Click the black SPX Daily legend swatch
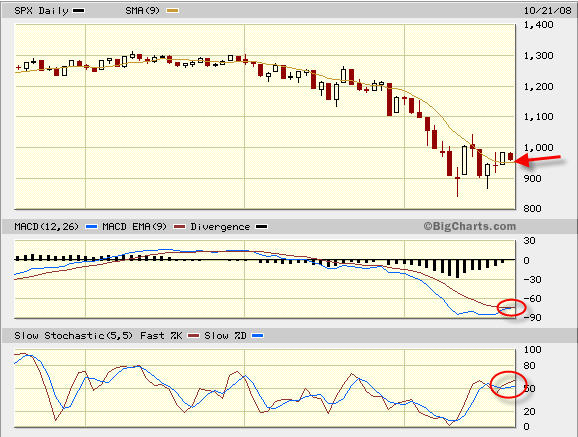The image size is (578, 437). click(x=79, y=11)
